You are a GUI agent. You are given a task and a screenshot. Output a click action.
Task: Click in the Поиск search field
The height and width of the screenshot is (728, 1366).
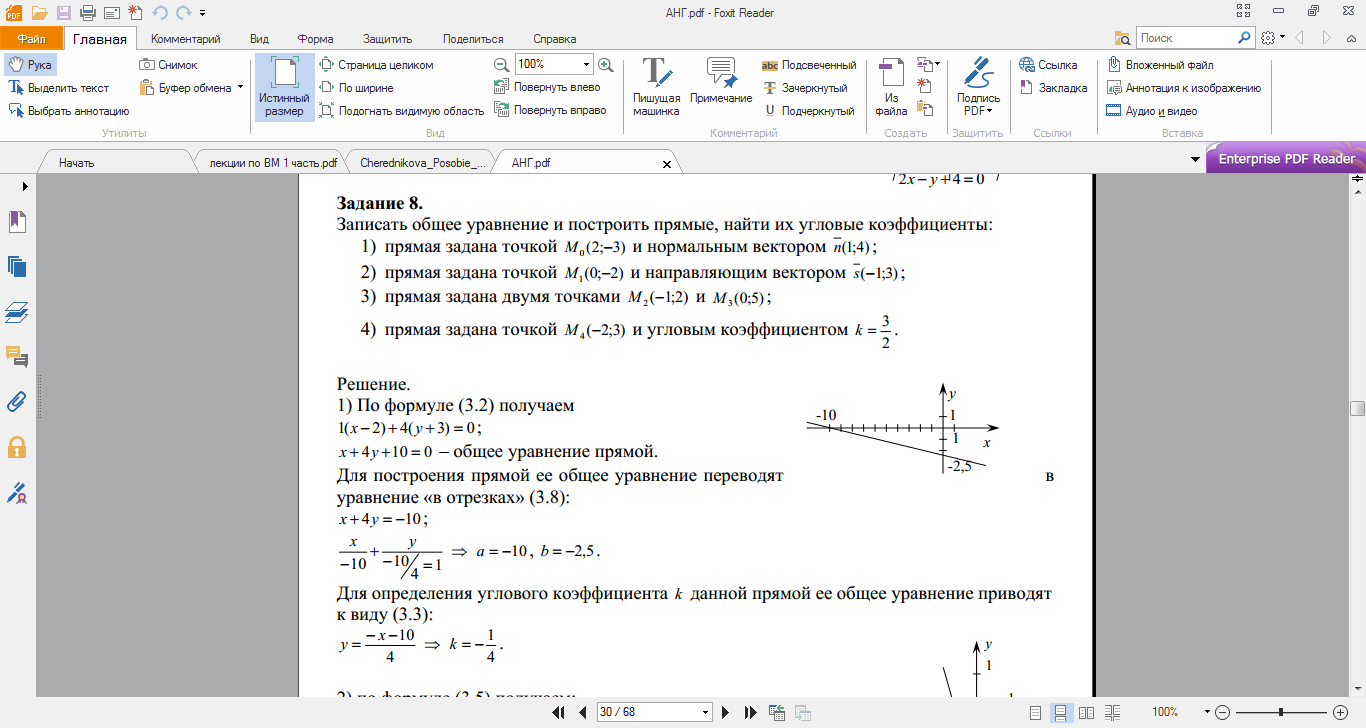coord(1187,38)
